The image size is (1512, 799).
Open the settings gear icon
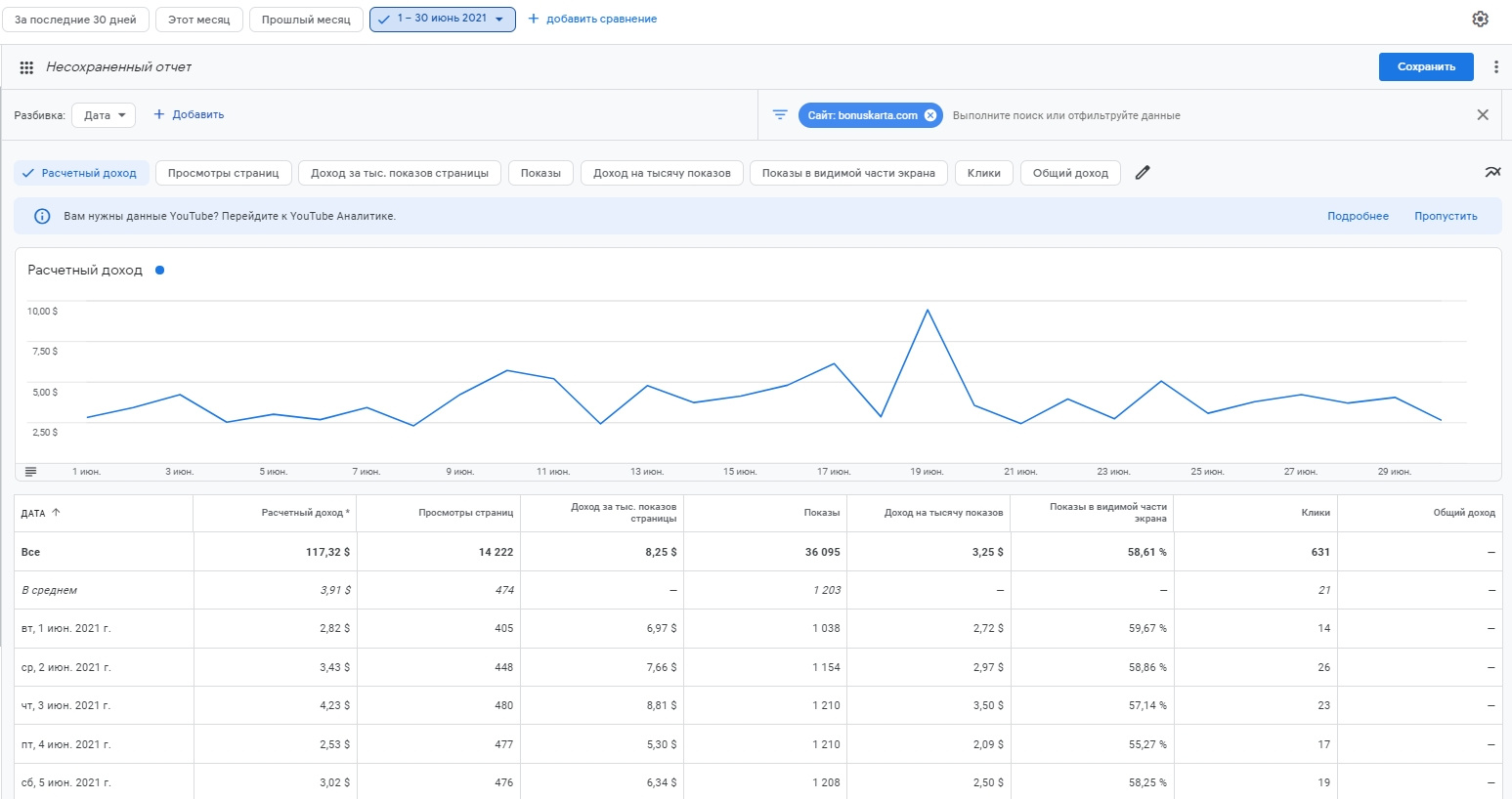(1480, 20)
